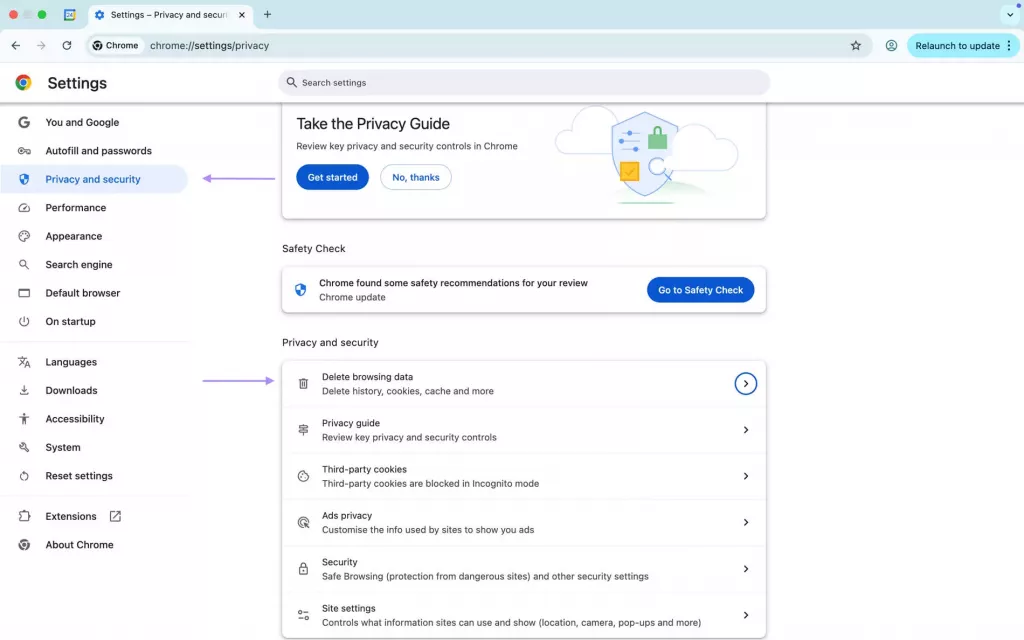This screenshot has width=1024, height=640.
Task: Click the 'Take the Privacy Guide' heading
Action: point(373,124)
